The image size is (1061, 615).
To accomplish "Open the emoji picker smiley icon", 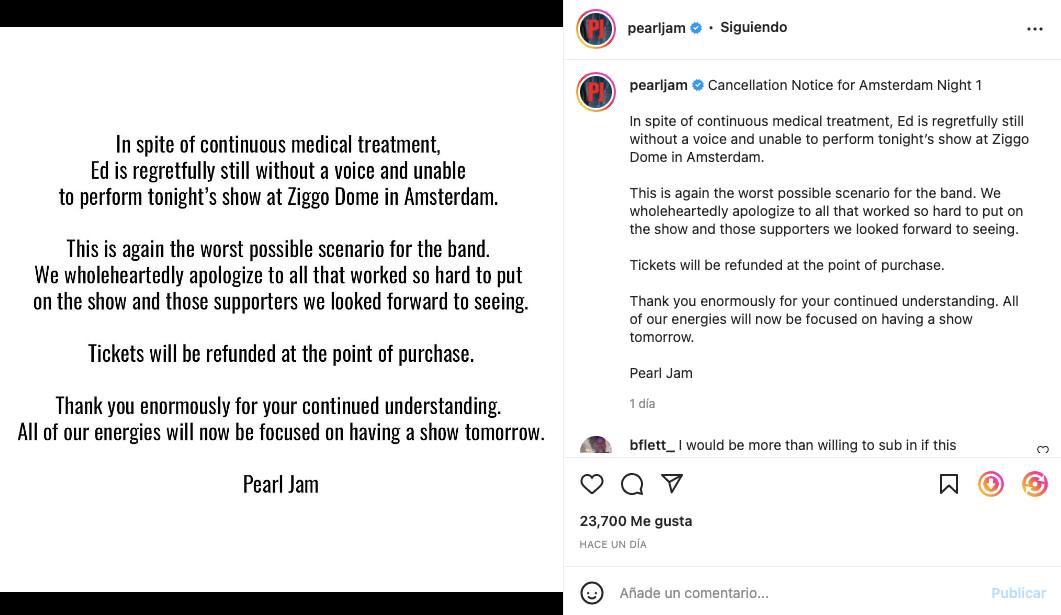I will click(x=592, y=593).
